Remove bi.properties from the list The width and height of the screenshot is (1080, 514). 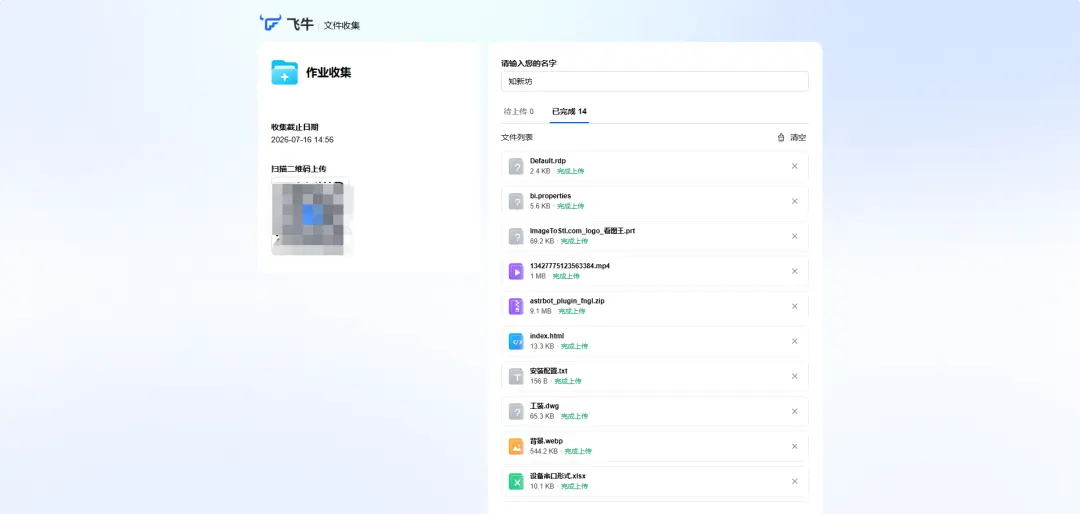pos(794,201)
